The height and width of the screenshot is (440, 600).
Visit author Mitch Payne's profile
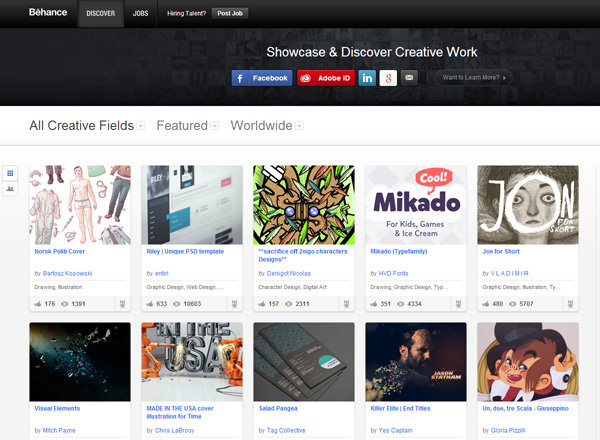point(59,430)
